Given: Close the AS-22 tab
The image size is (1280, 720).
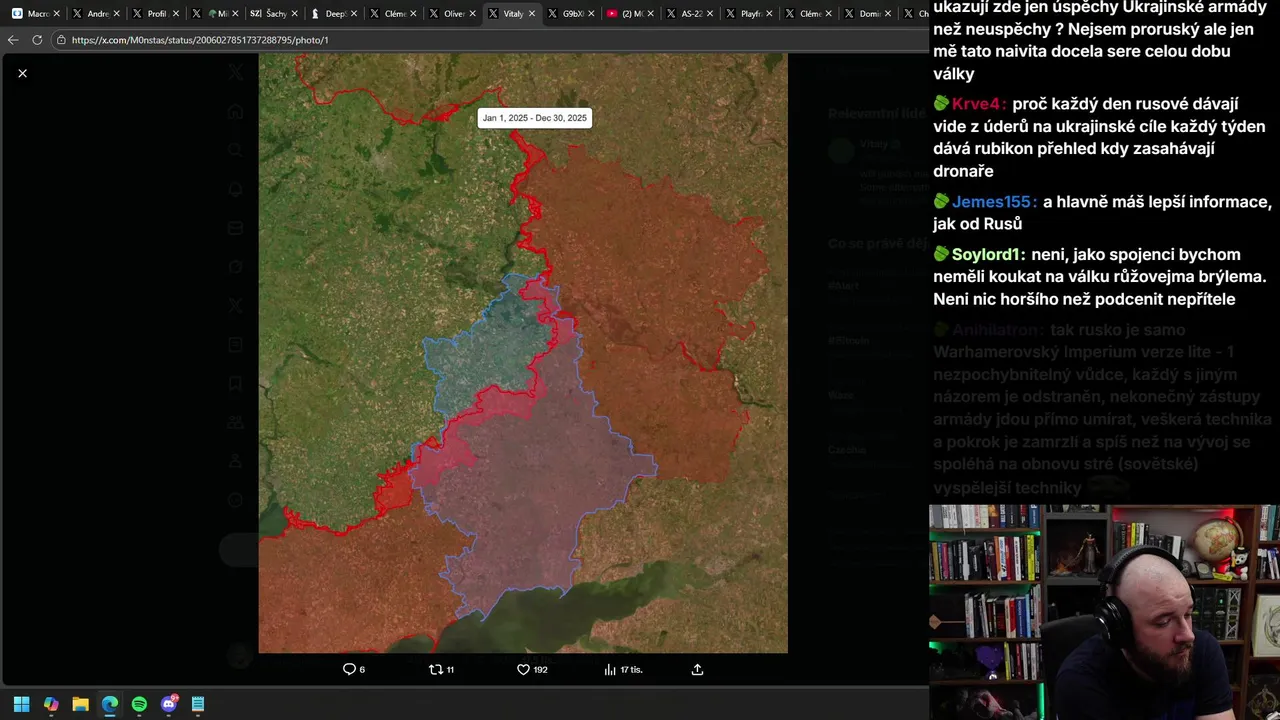Looking at the screenshot, I should tap(711, 14).
